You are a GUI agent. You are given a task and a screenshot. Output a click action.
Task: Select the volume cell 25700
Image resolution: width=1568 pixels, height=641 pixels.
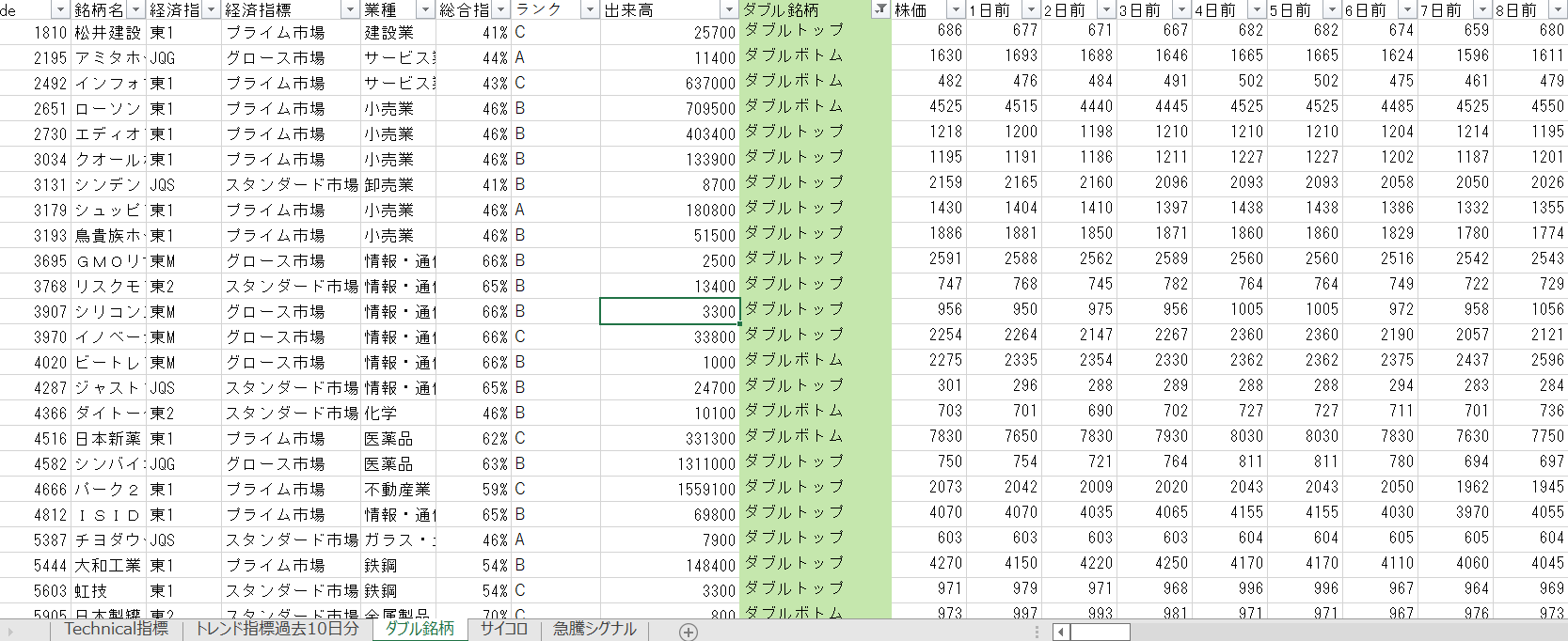point(670,32)
